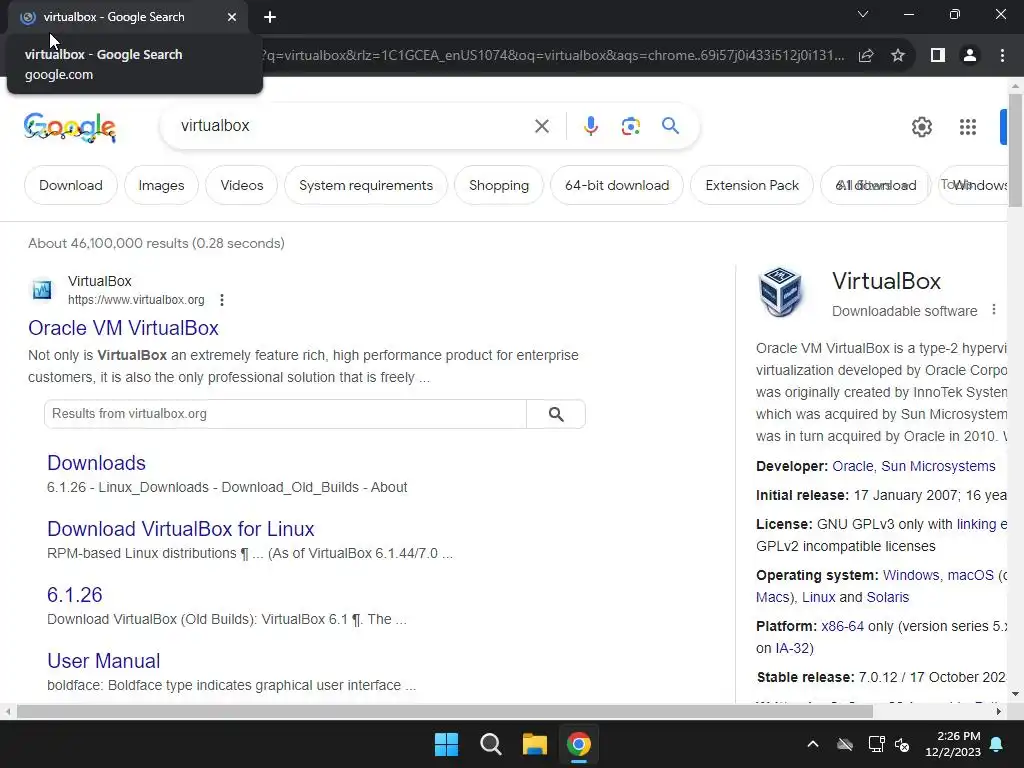Click the VirtualBox logo in knowledge panel
The height and width of the screenshot is (768, 1024).
[780, 292]
